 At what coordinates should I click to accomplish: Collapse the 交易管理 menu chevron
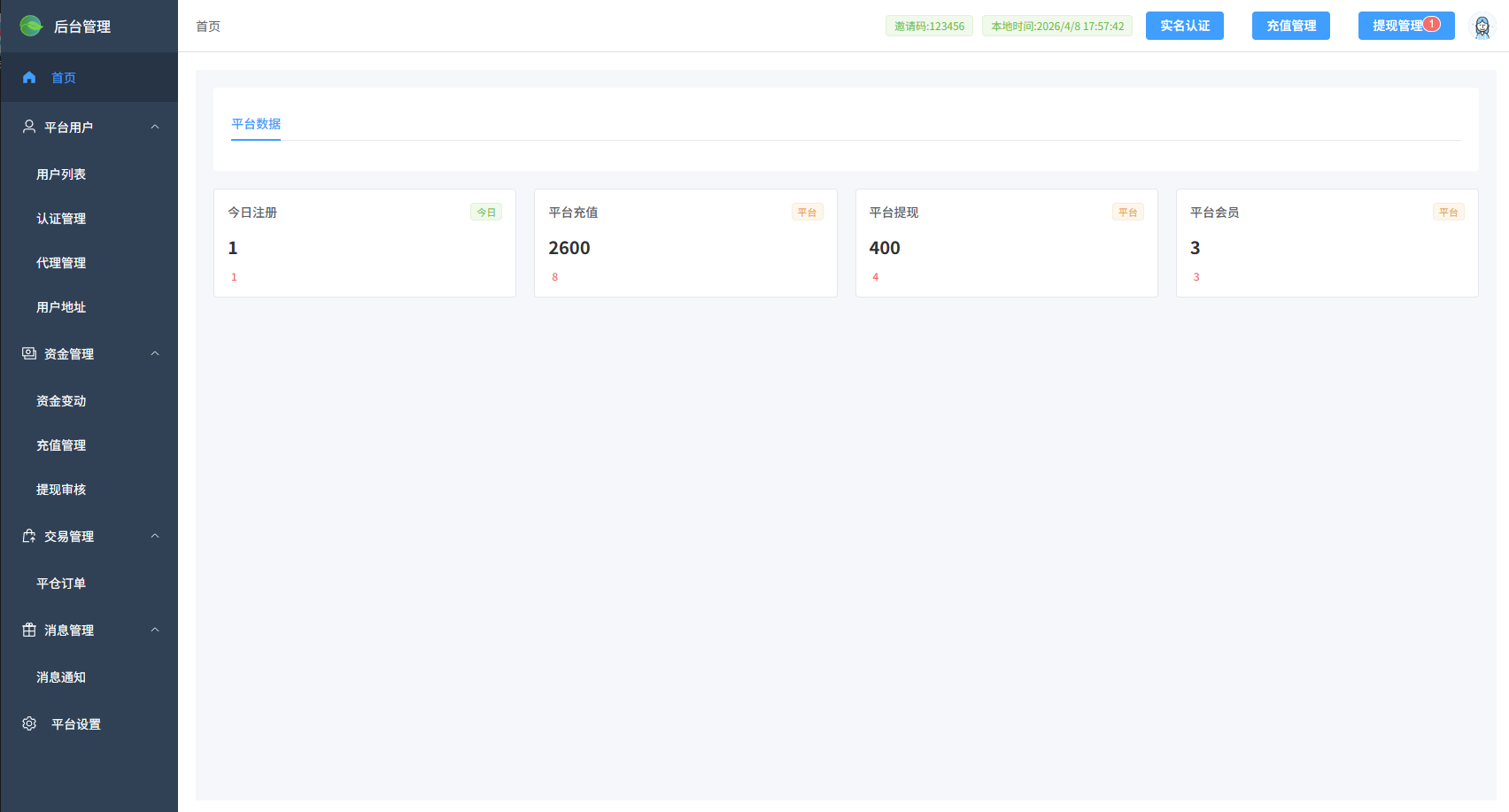coord(155,536)
